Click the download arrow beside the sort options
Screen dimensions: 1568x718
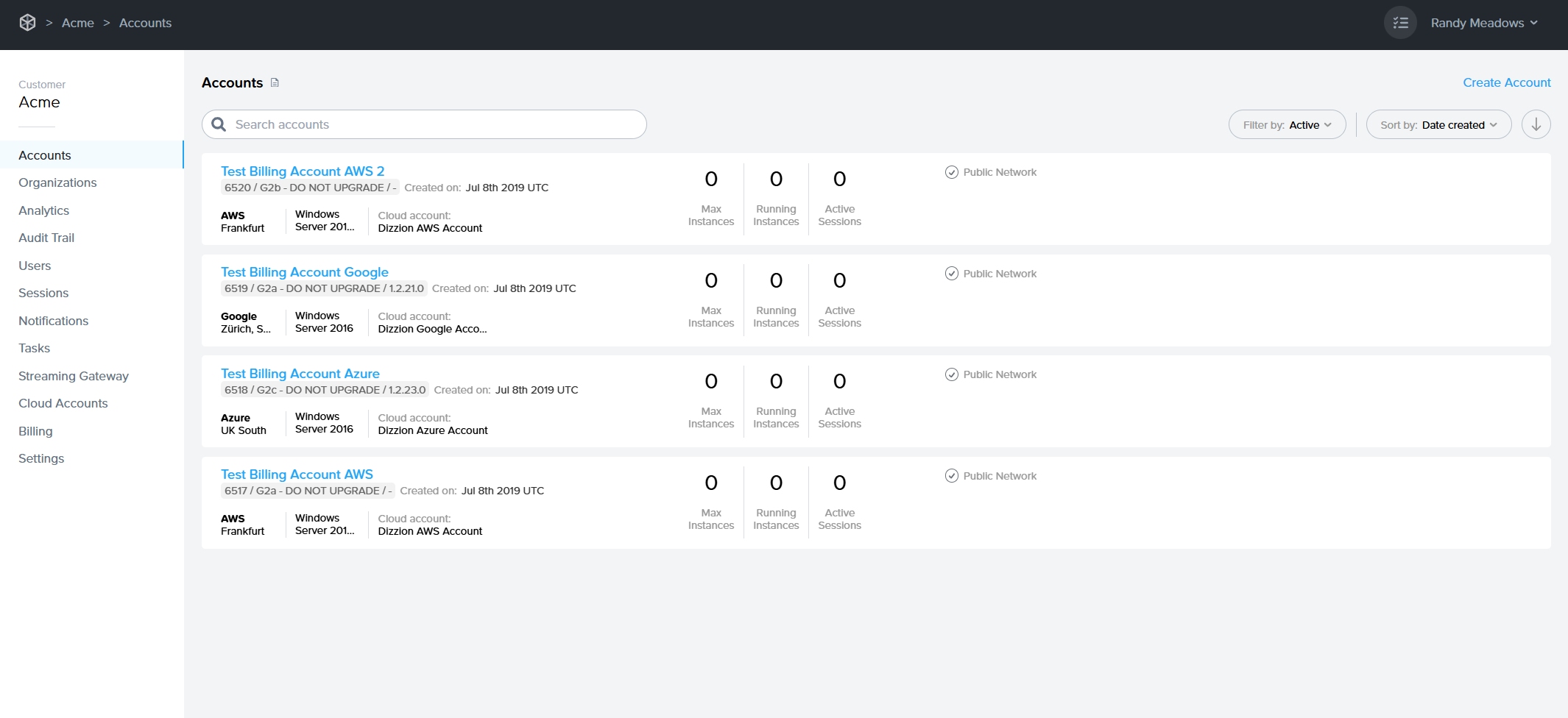click(x=1536, y=124)
